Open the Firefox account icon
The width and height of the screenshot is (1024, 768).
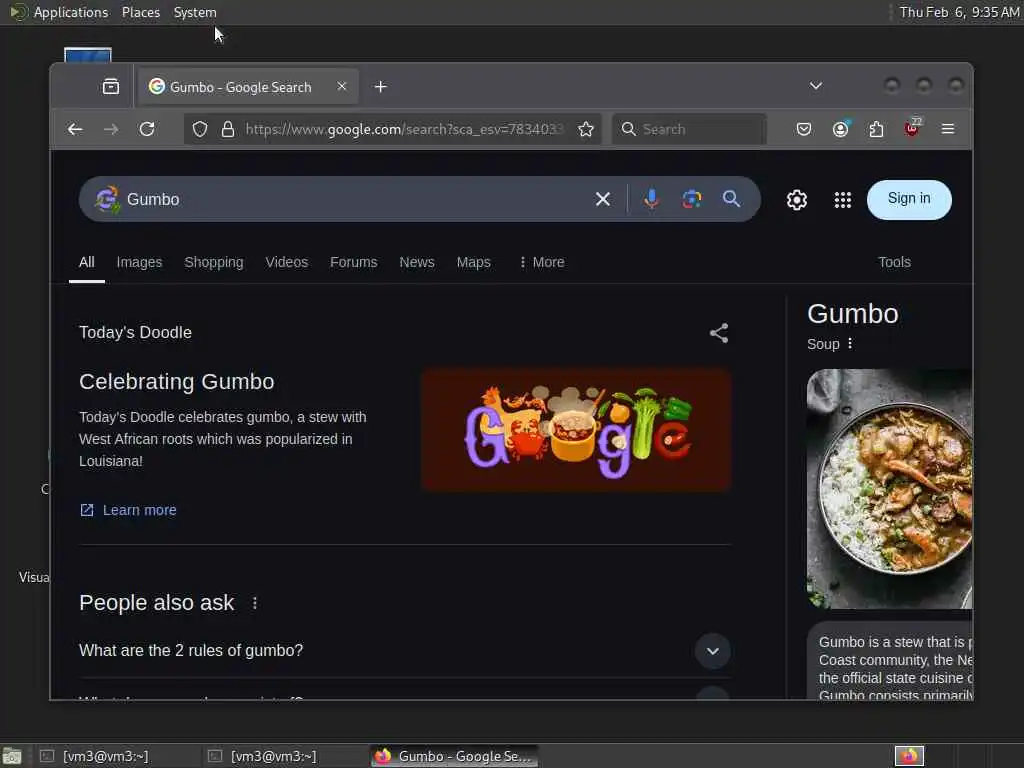coord(840,129)
